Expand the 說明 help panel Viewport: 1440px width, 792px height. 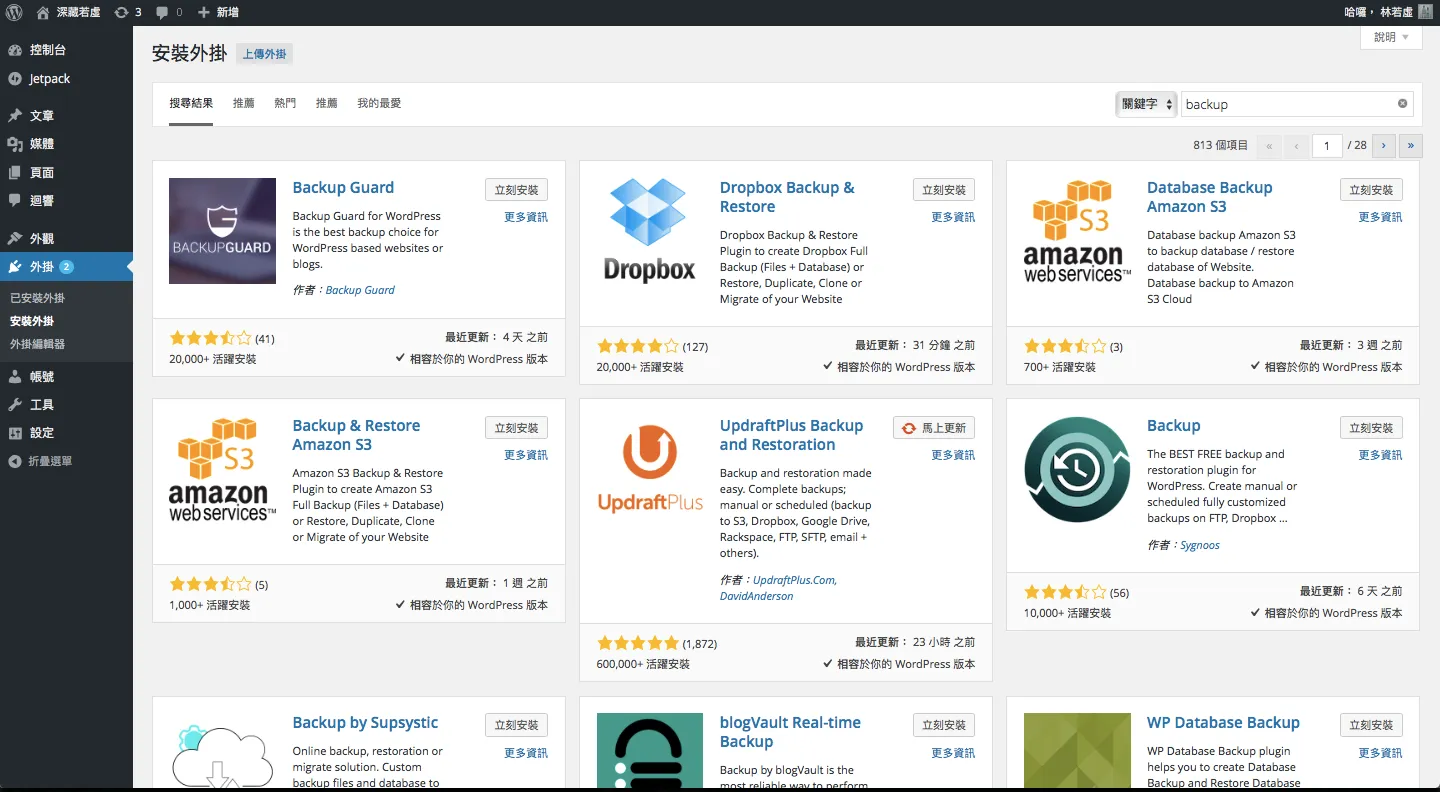click(1390, 37)
